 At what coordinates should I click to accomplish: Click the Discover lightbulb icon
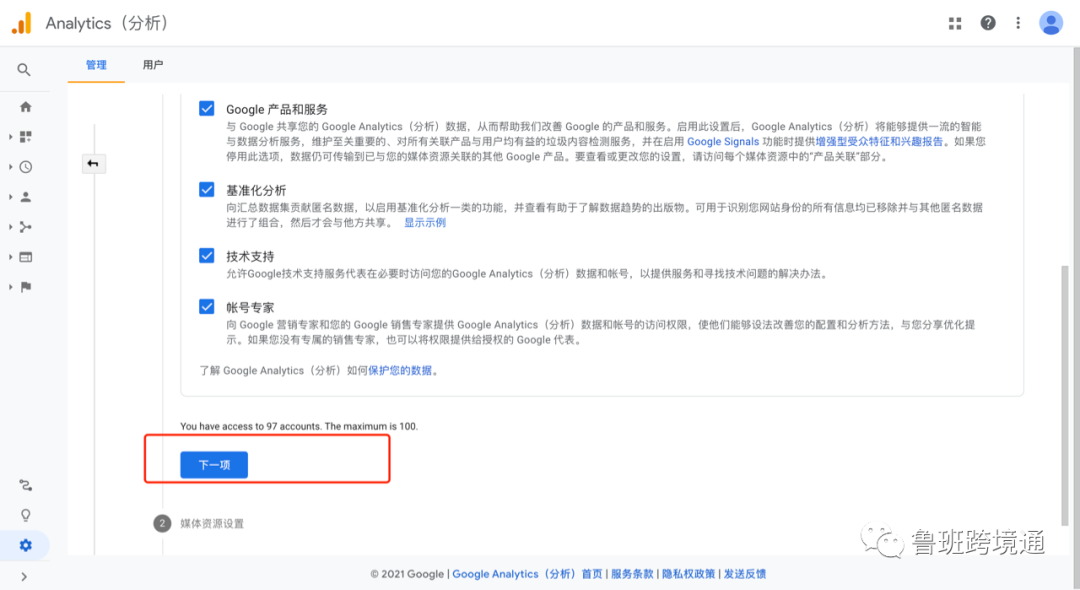coord(26,515)
